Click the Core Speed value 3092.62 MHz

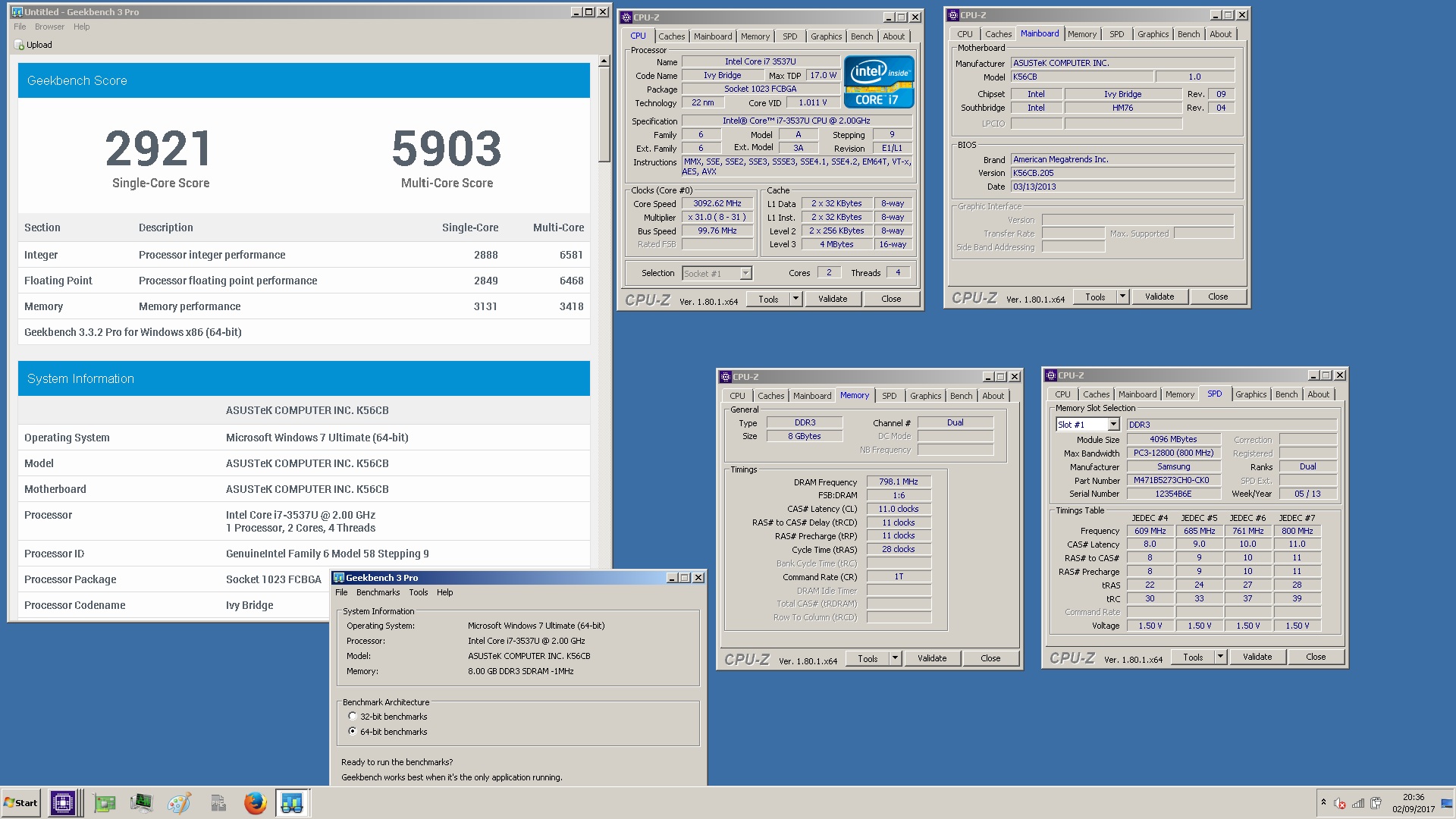coord(717,204)
